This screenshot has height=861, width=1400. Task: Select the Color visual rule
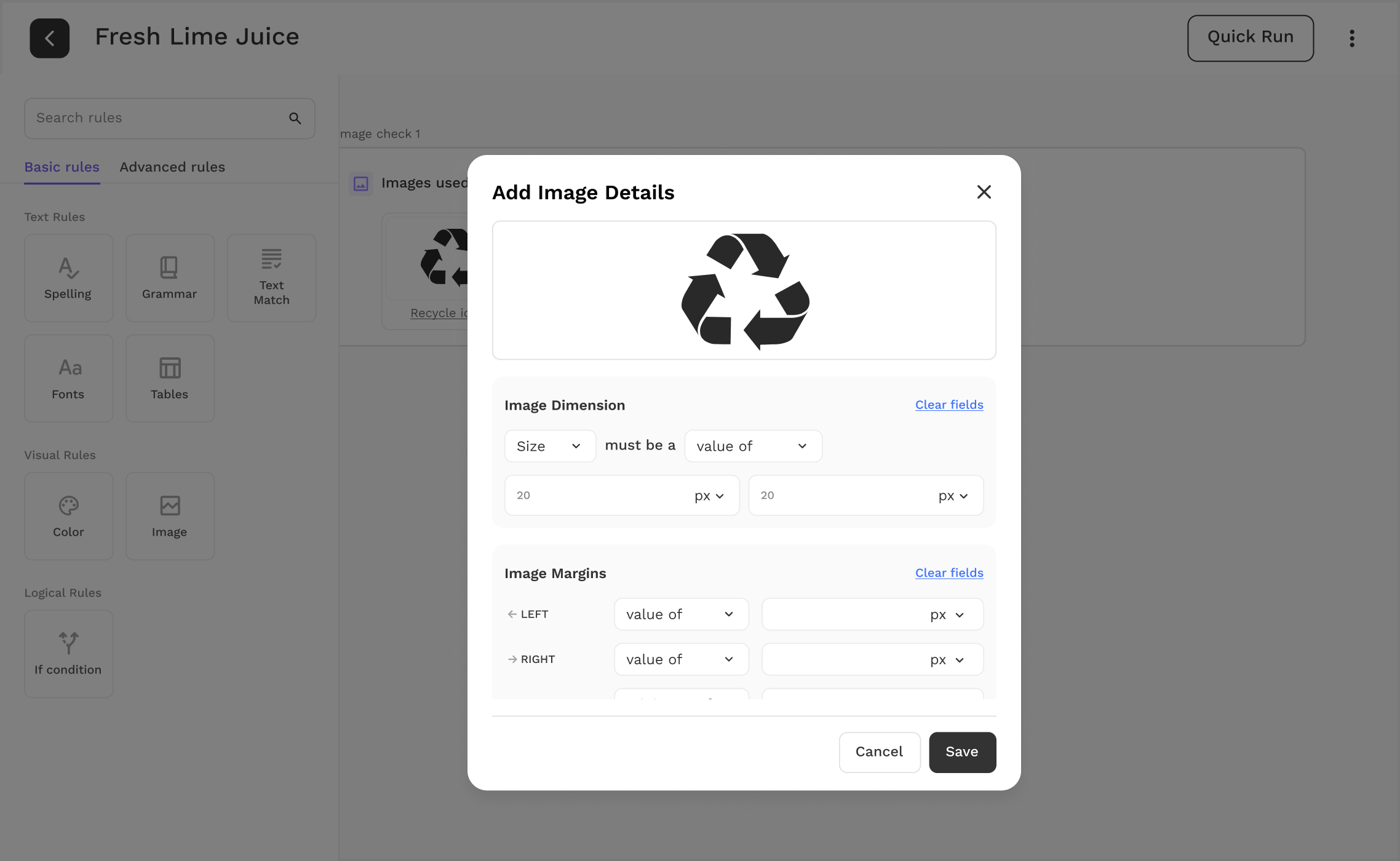[68, 515]
